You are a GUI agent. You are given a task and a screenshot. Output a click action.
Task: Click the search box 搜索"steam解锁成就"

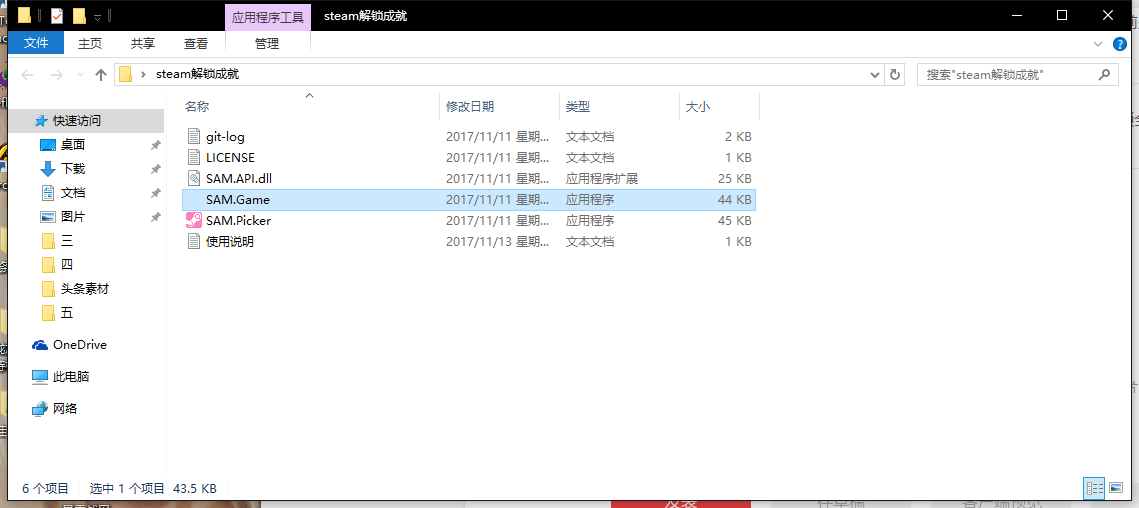1017,74
